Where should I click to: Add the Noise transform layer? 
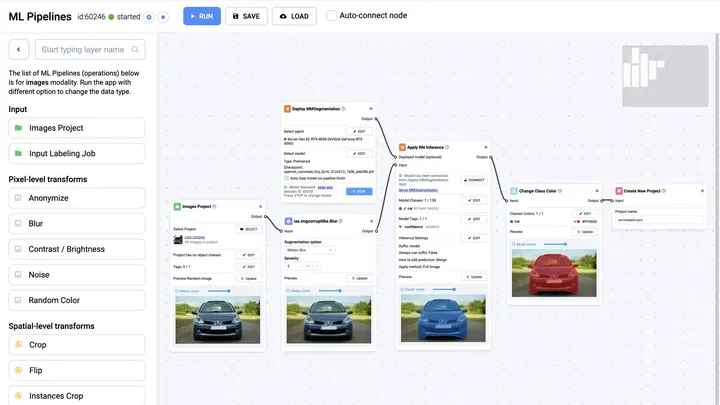[x=77, y=275]
